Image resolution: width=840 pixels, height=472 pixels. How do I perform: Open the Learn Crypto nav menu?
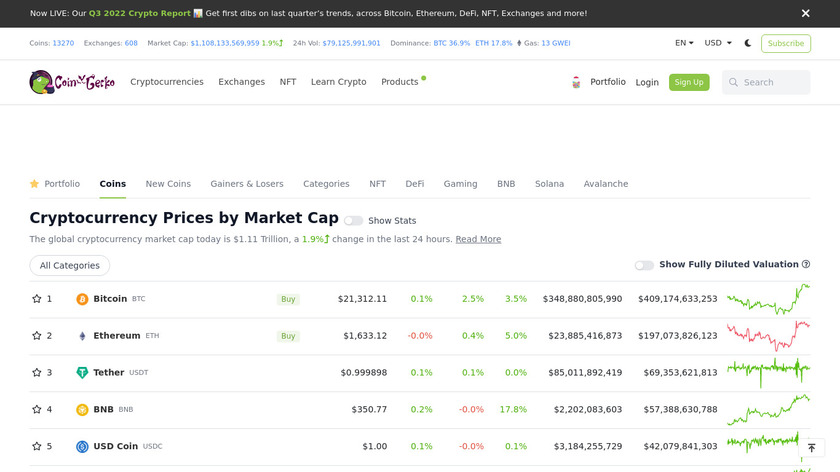coord(339,82)
